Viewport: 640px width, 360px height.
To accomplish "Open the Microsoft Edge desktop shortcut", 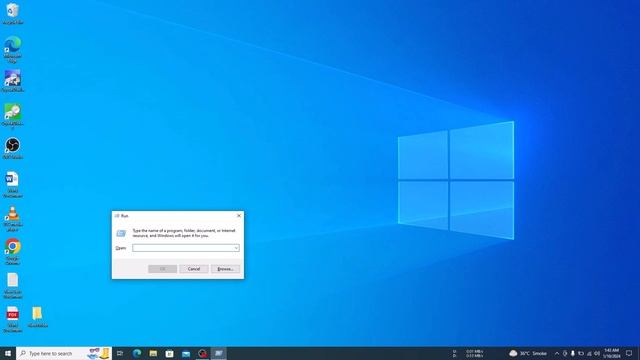I will 13,49.
